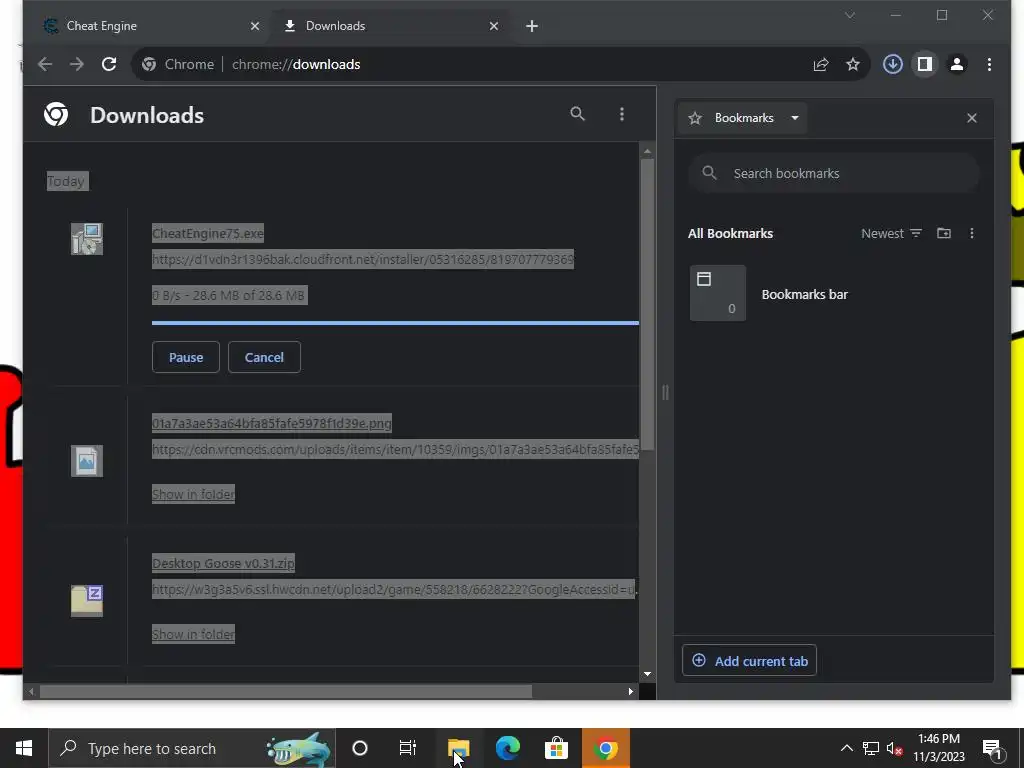The image size is (1024, 768).
Task: Open Microsoft Store from the taskbar
Action: click(556, 748)
